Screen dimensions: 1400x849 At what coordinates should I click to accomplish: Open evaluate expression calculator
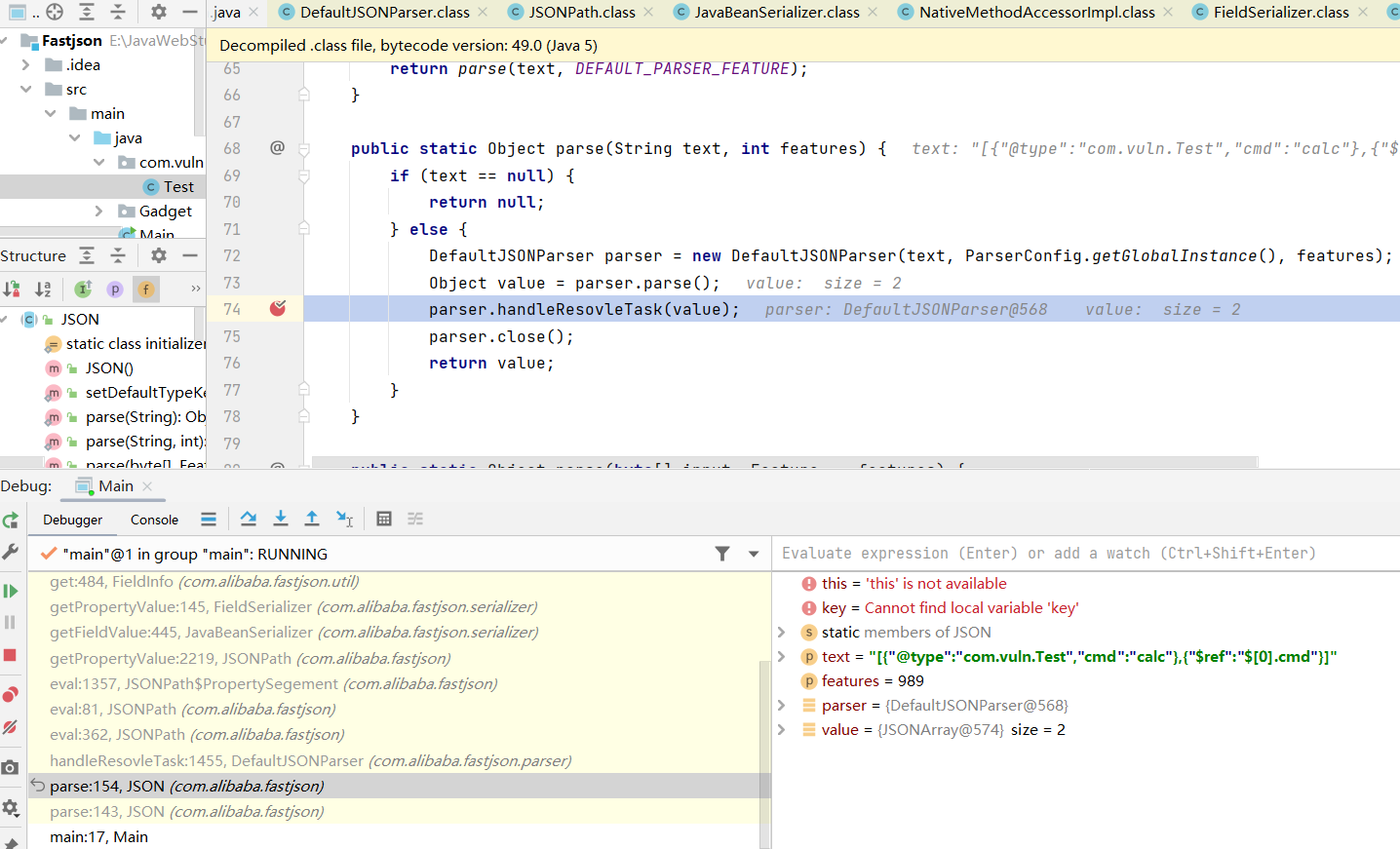click(384, 519)
